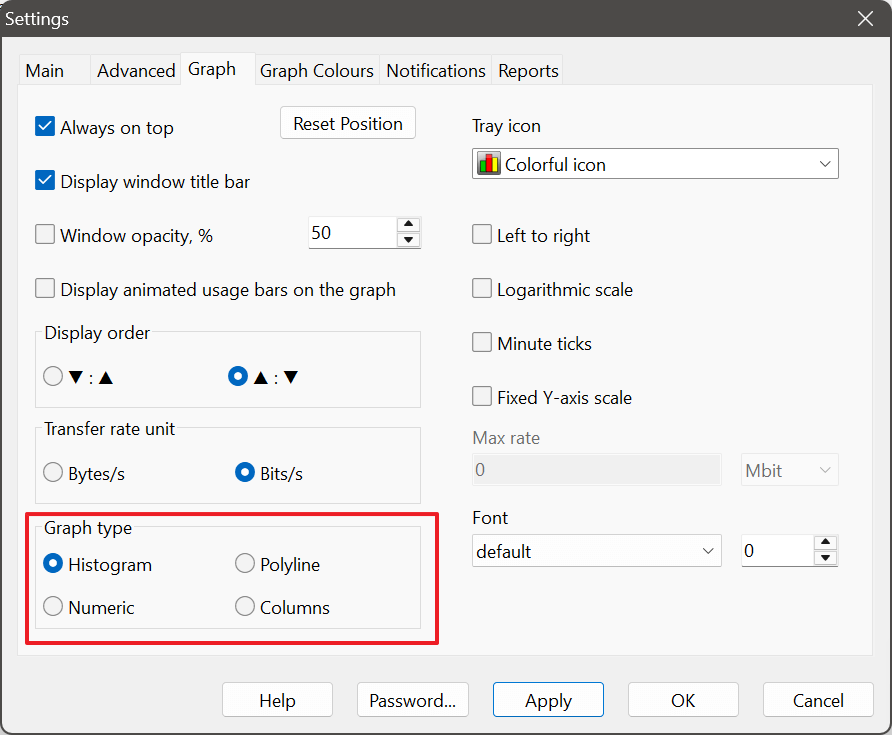Enable Logarithmic scale checkbox
Screen dimensions: 892x735
coord(482,289)
